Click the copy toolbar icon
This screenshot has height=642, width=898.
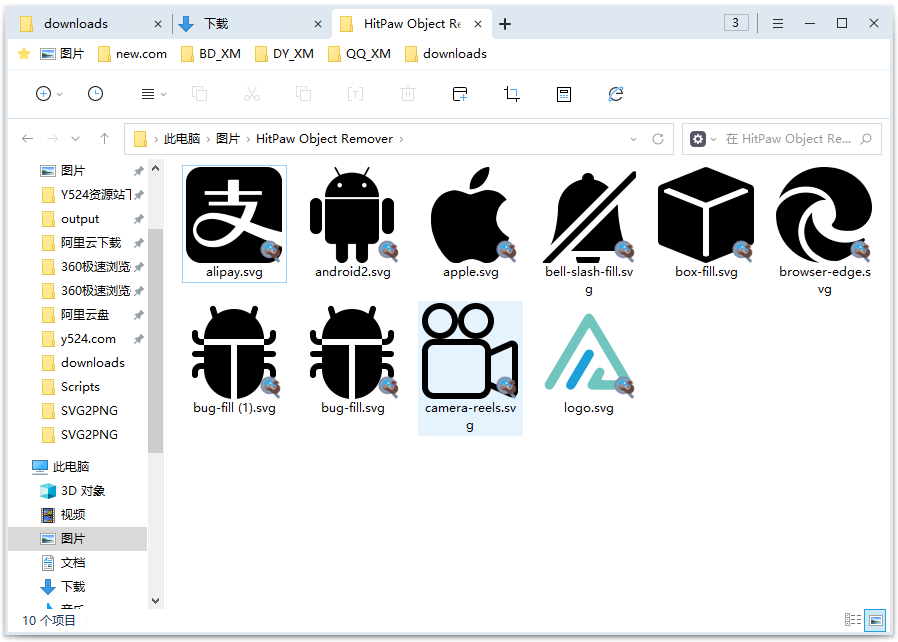(x=199, y=94)
